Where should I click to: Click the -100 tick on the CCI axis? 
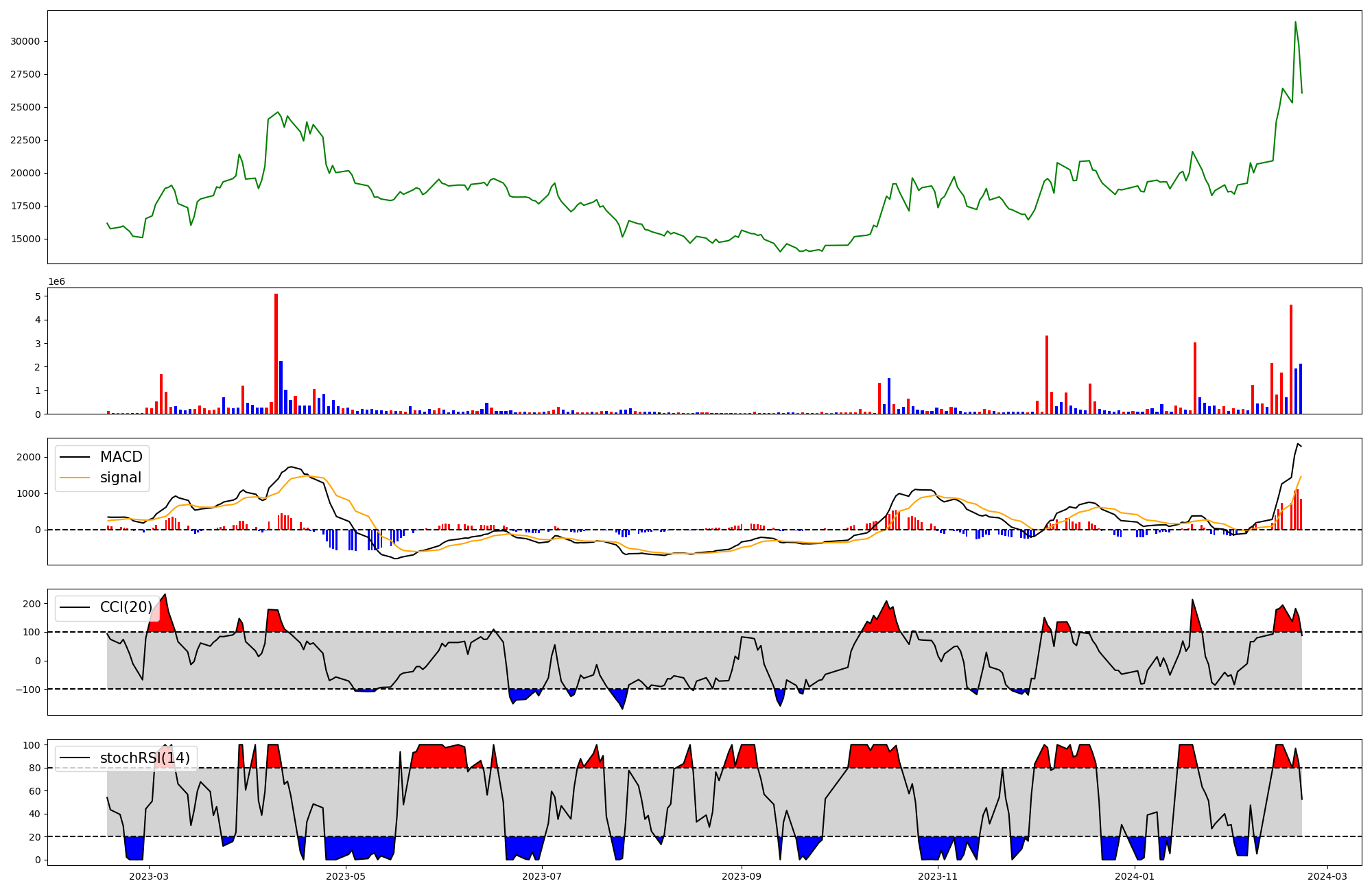(27, 690)
